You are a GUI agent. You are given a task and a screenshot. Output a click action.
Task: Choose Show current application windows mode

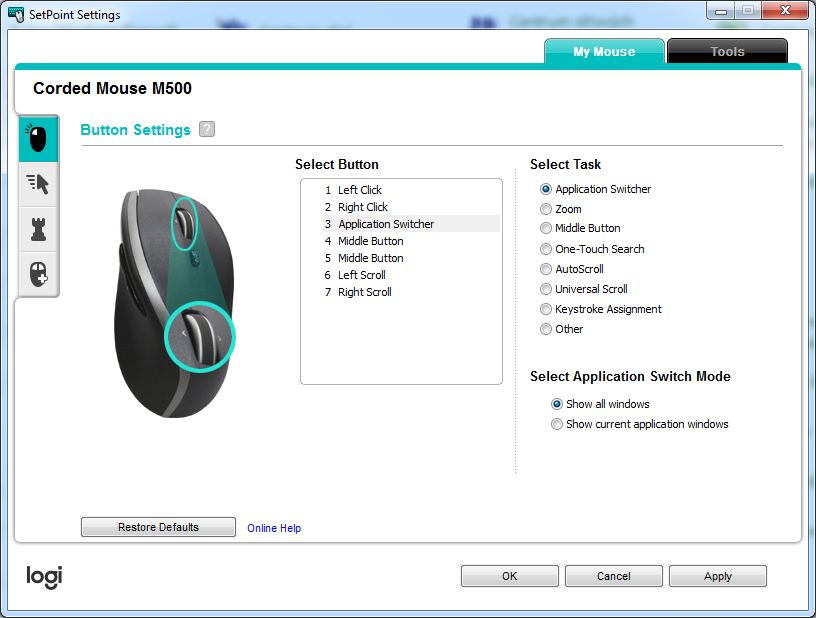point(557,424)
